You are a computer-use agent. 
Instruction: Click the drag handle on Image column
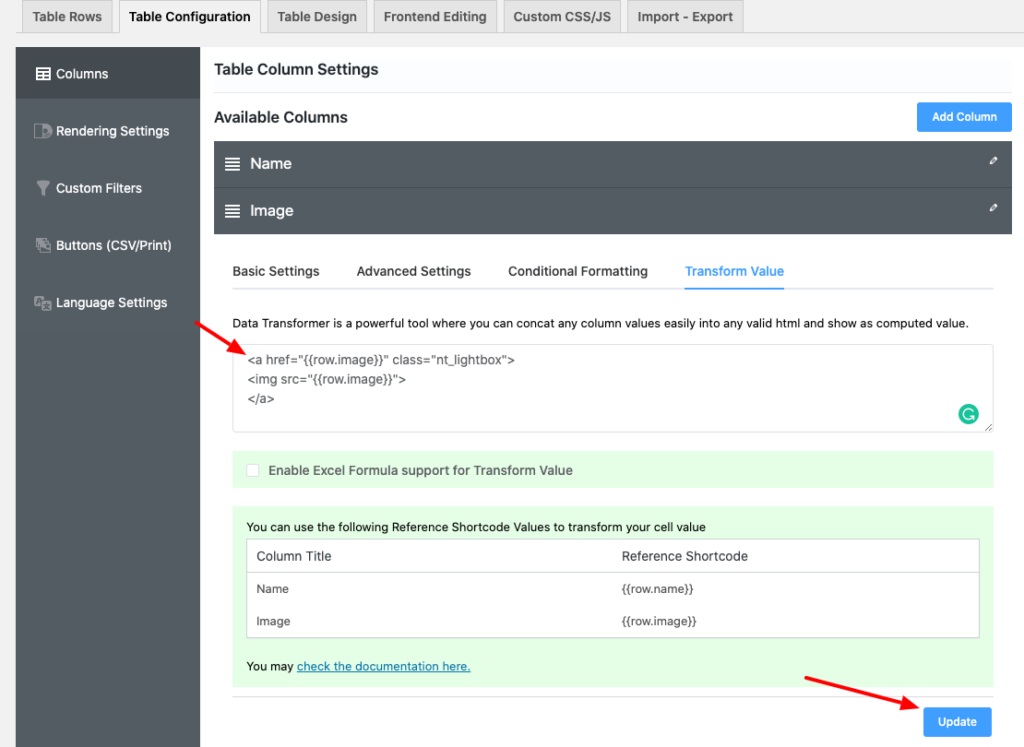[232, 211]
